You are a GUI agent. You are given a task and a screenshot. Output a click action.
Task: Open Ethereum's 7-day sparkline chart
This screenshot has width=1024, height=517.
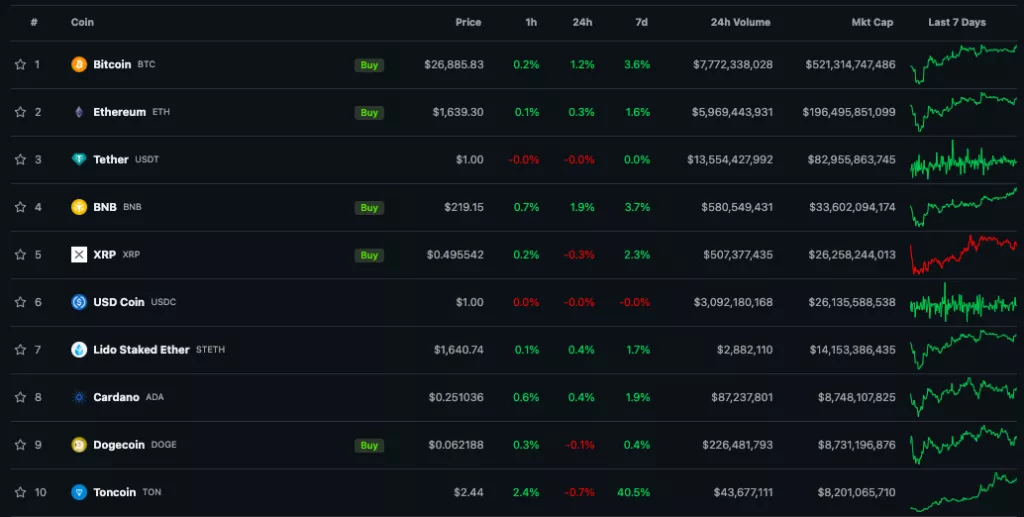pos(963,112)
